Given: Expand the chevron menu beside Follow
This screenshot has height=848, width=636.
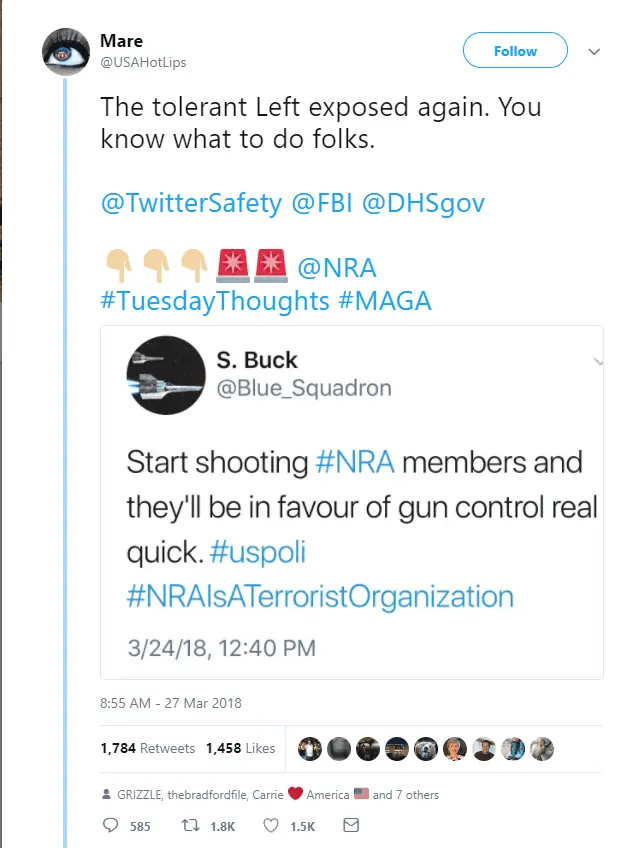Looking at the screenshot, I should tap(593, 51).
